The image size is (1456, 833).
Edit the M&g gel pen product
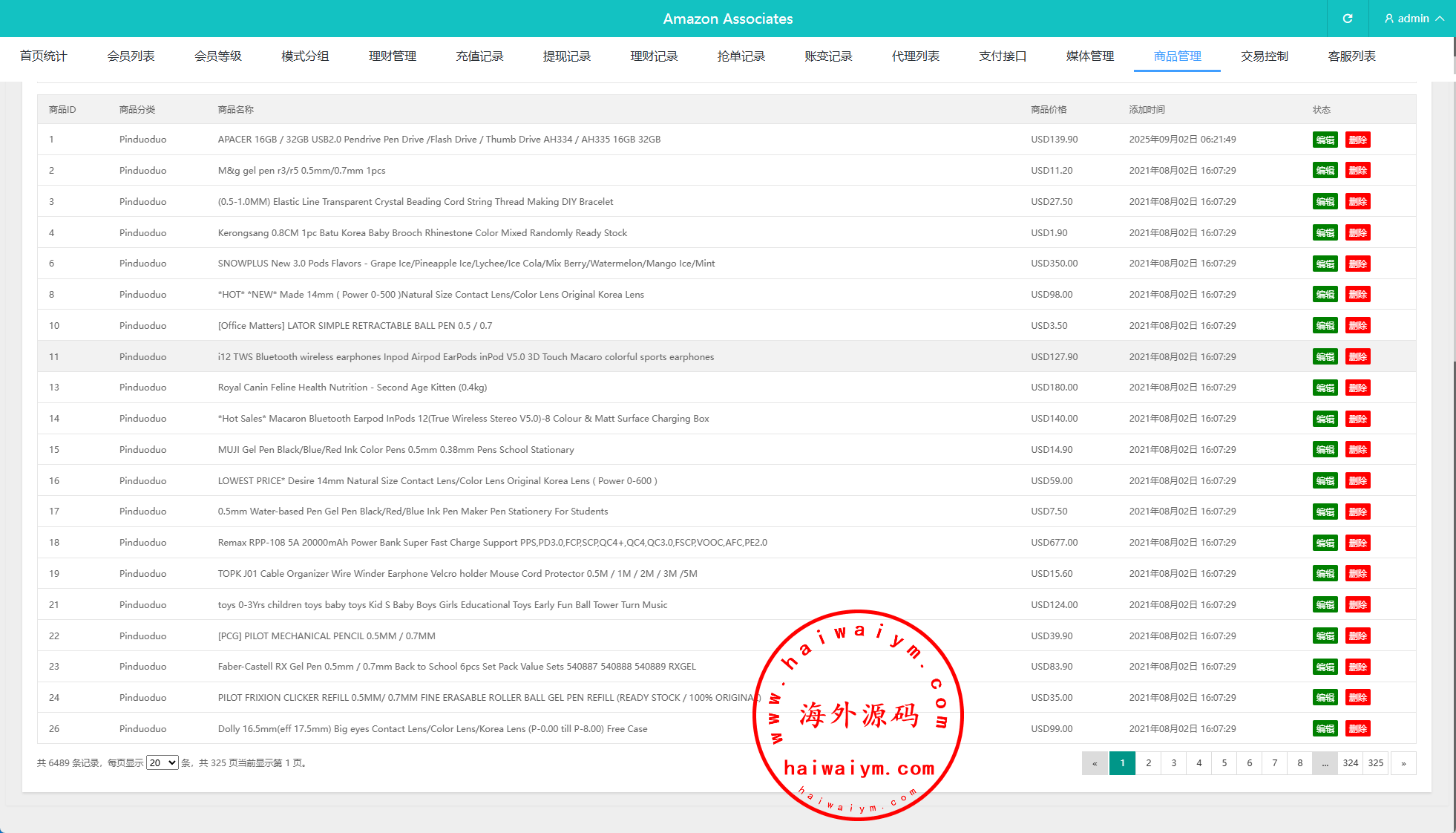tap(1325, 171)
